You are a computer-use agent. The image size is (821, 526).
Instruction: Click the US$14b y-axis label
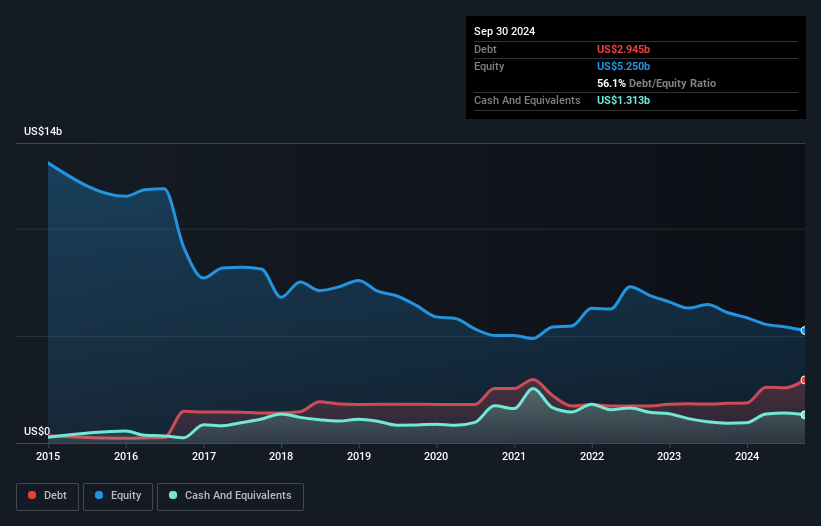[x=43, y=131]
